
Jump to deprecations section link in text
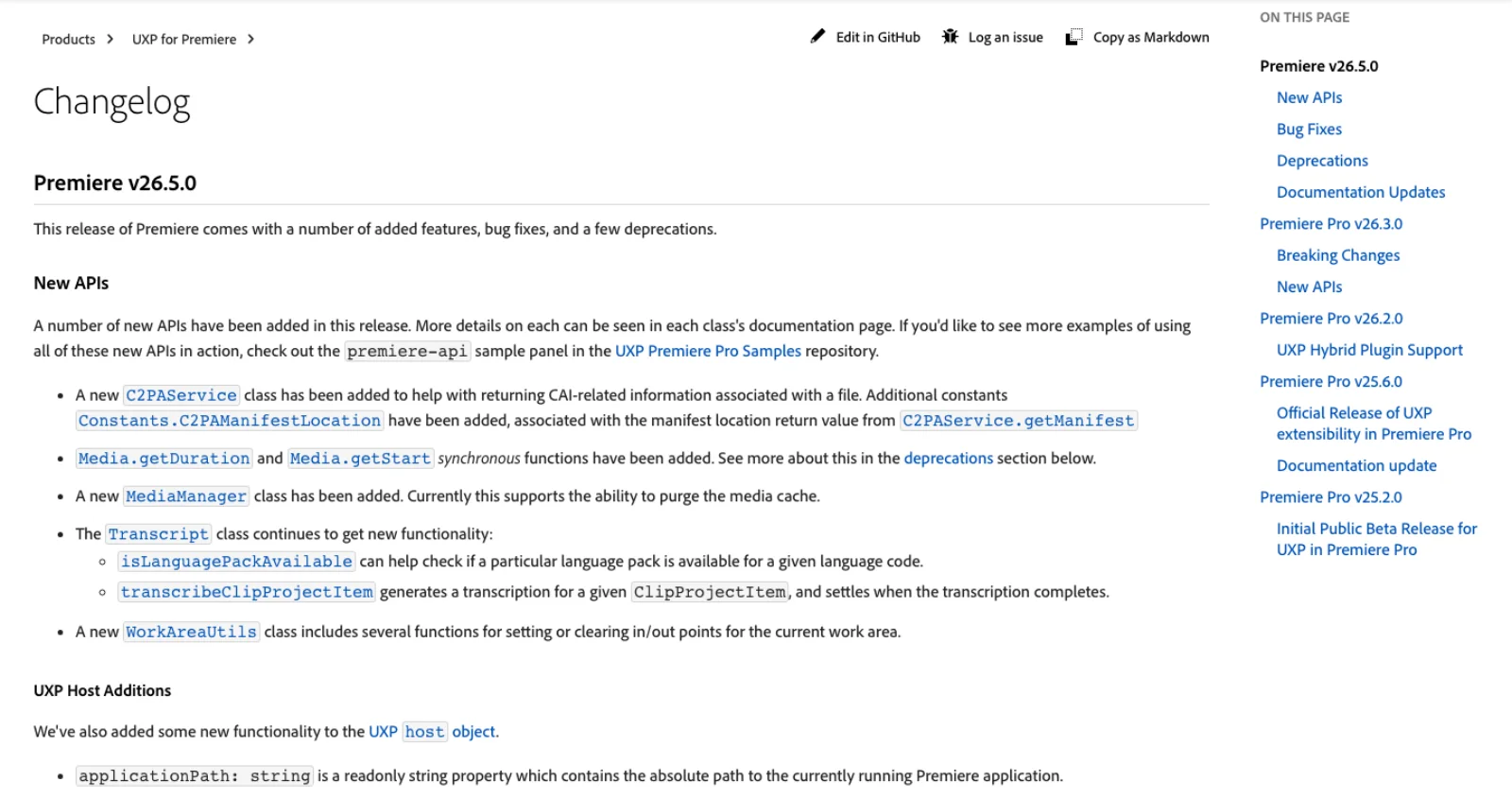tap(948, 459)
